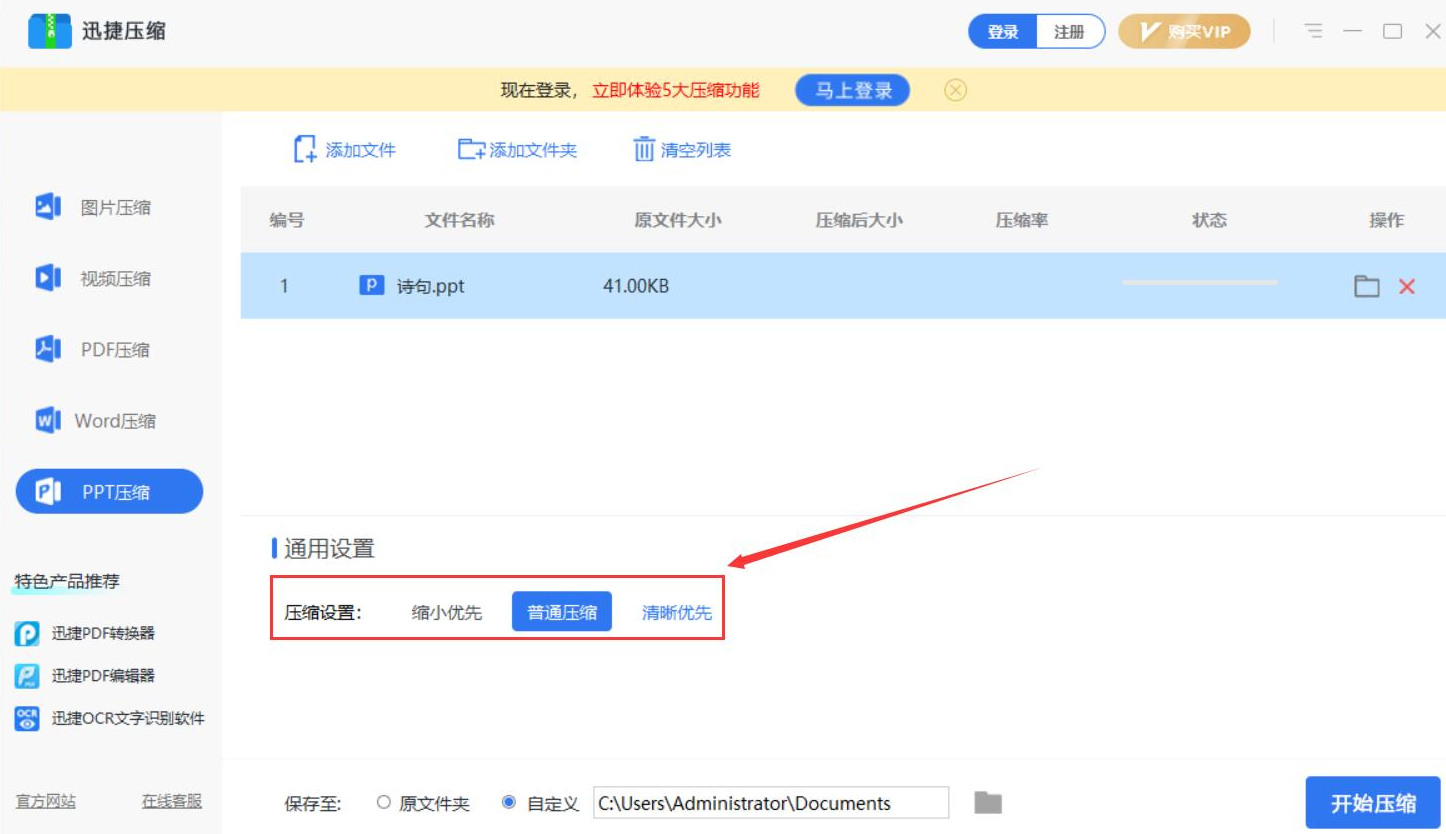The width and height of the screenshot is (1446, 834).
Task: Click the 41.00KB file size cell
Action: coord(636,287)
